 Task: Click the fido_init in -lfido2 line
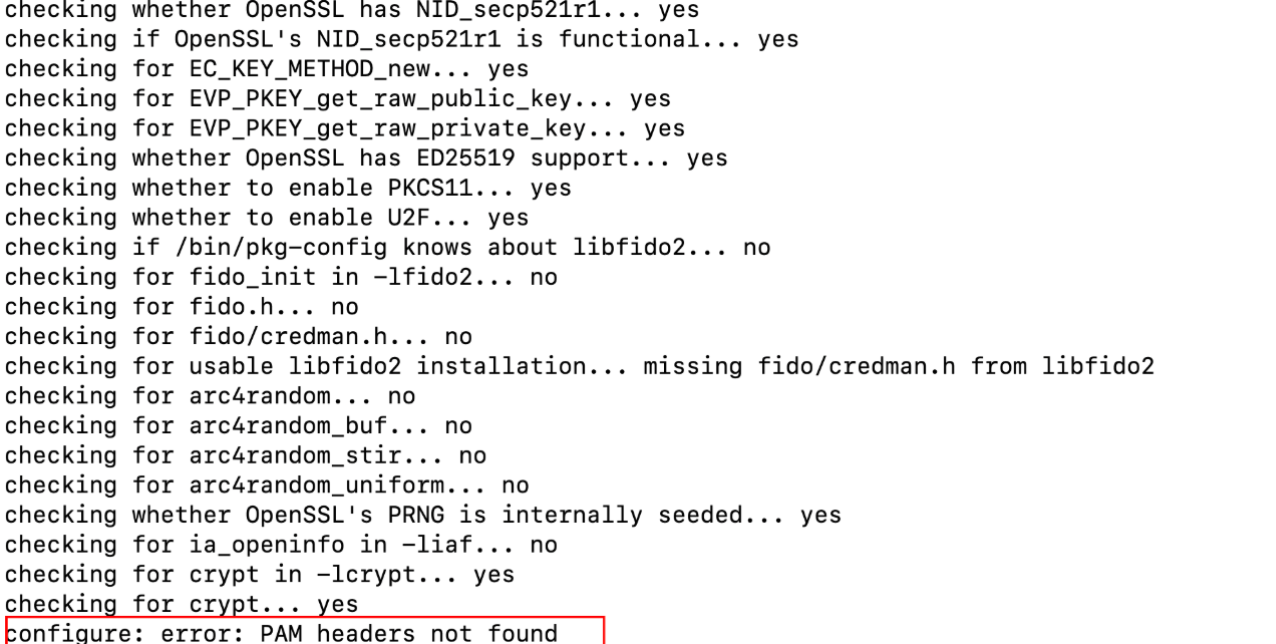tap(281, 277)
